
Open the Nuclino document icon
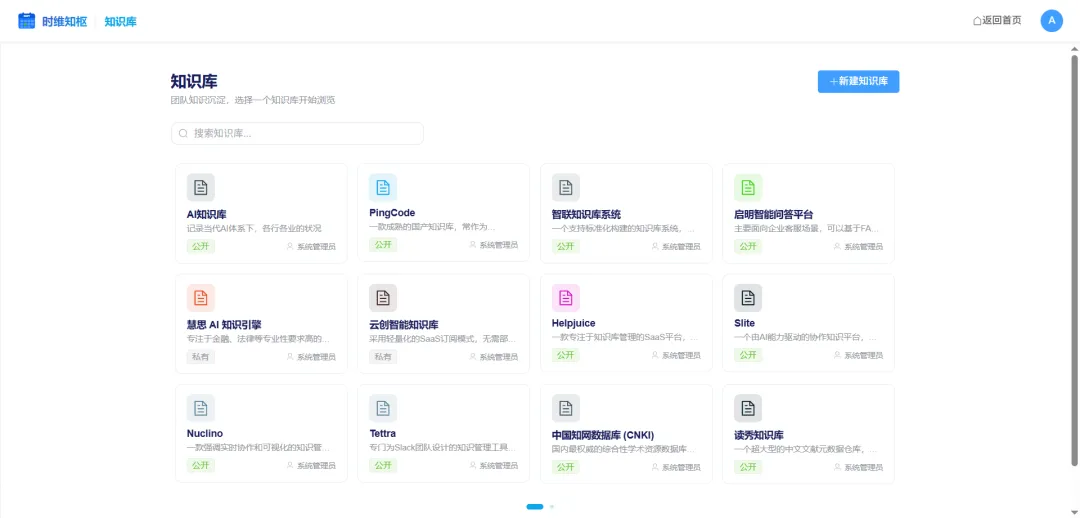[200, 408]
